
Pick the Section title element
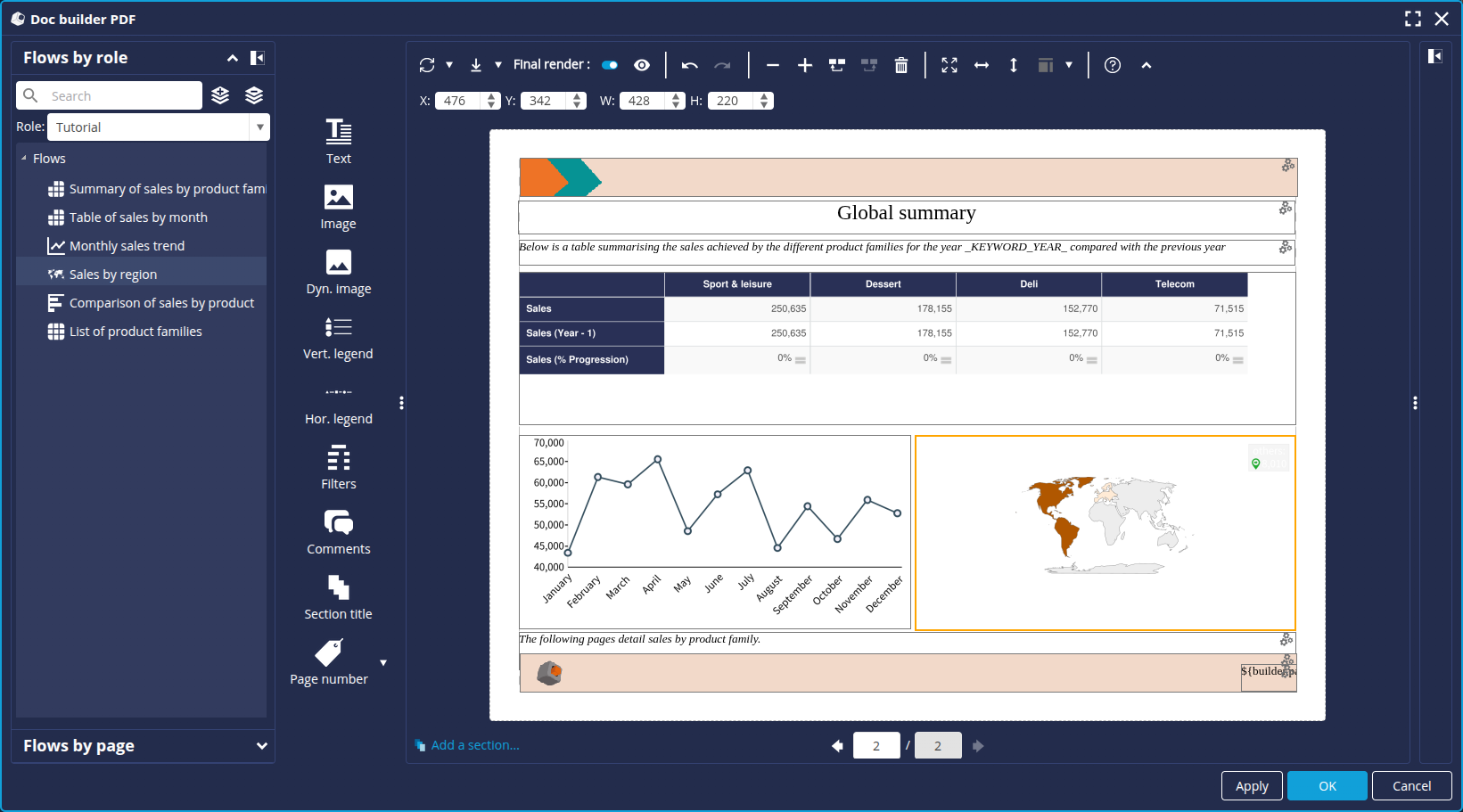pyautogui.click(x=338, y=597)
